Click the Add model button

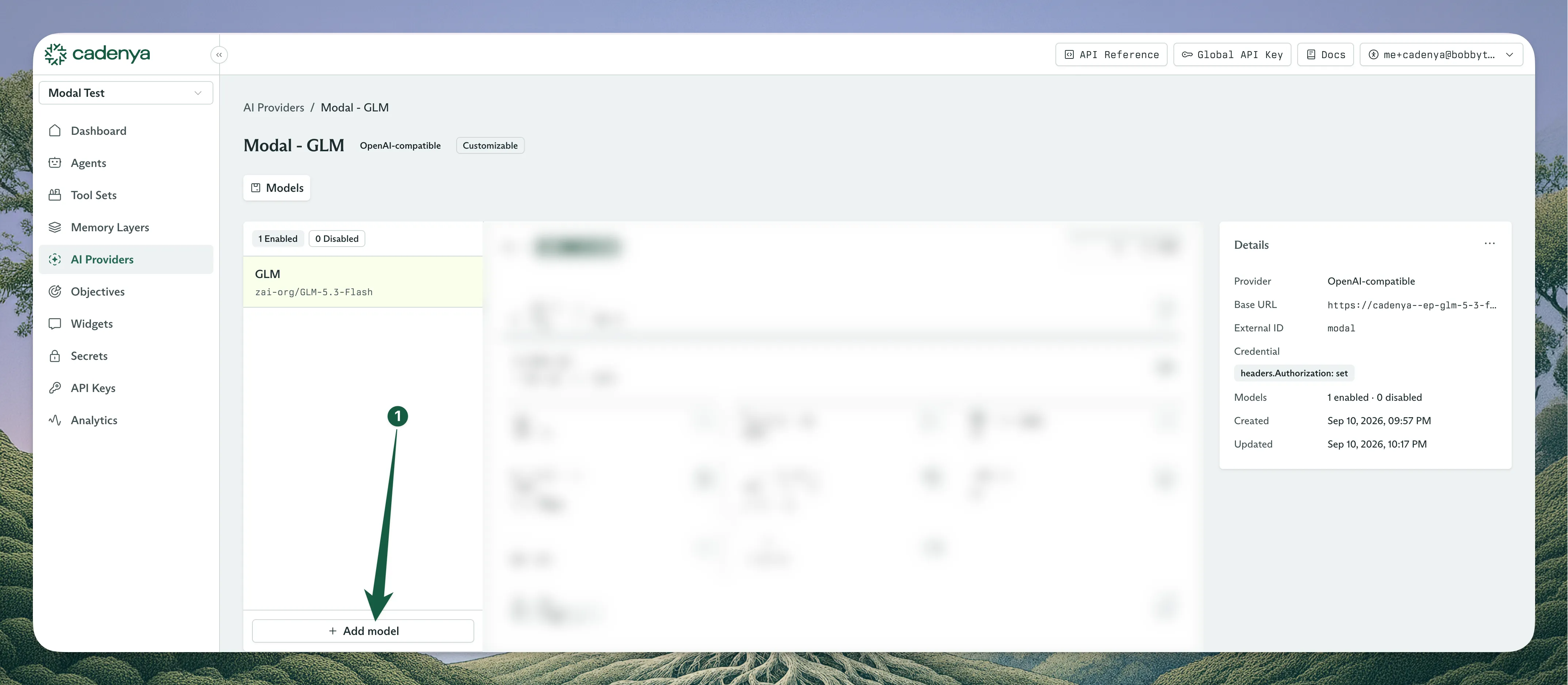point(363,631)
